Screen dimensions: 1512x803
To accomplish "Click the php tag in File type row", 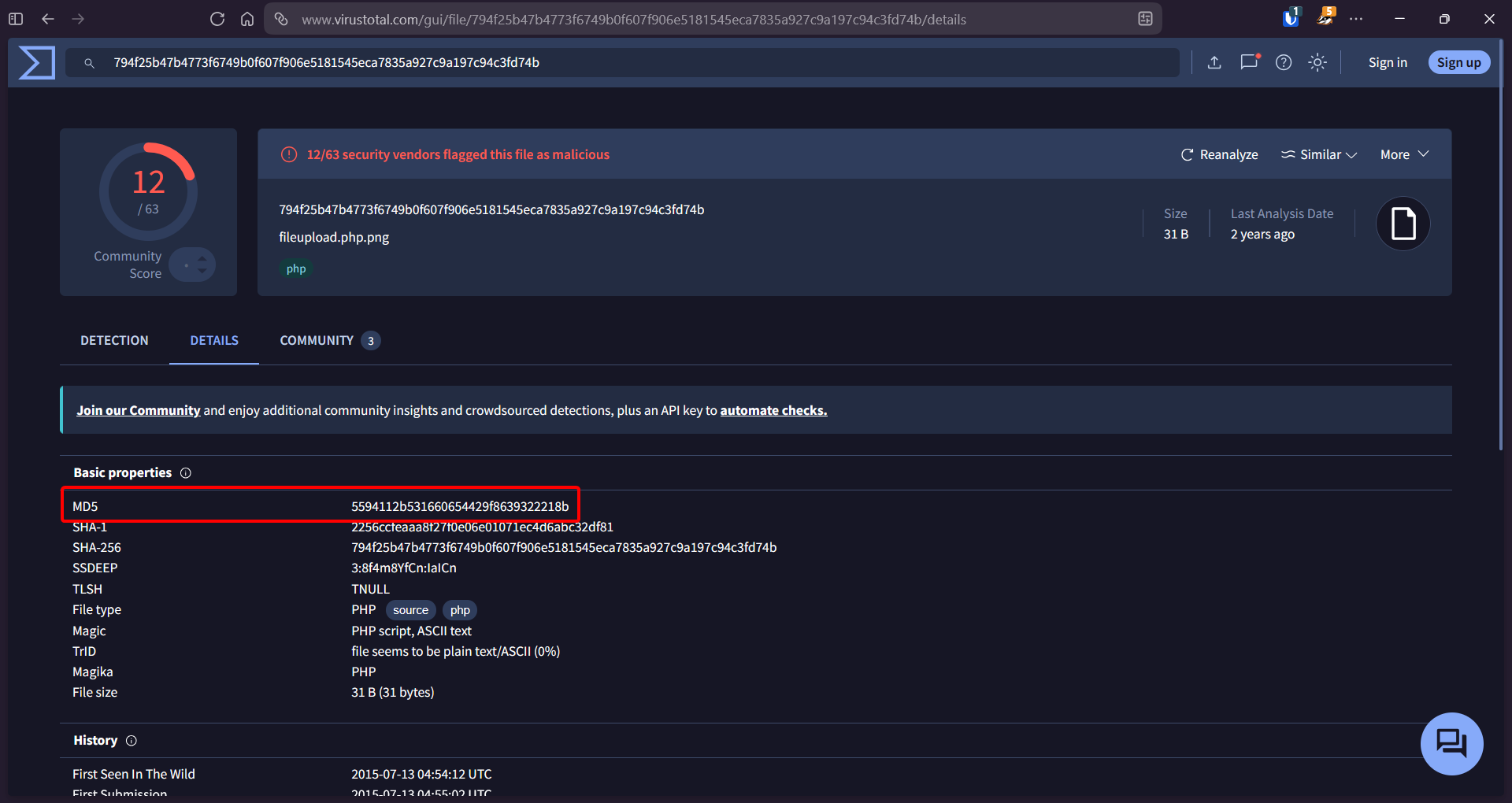I will tap(460, 610).
